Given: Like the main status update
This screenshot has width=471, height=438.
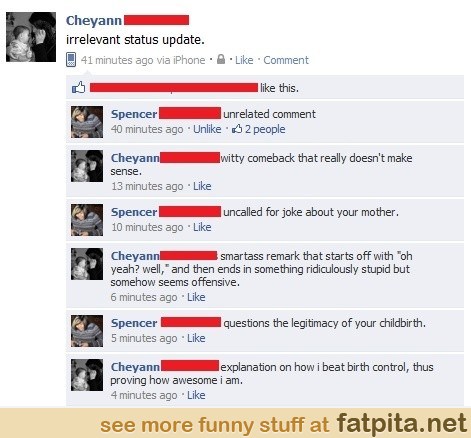Looking at the screenshot, I should point(244,60).
